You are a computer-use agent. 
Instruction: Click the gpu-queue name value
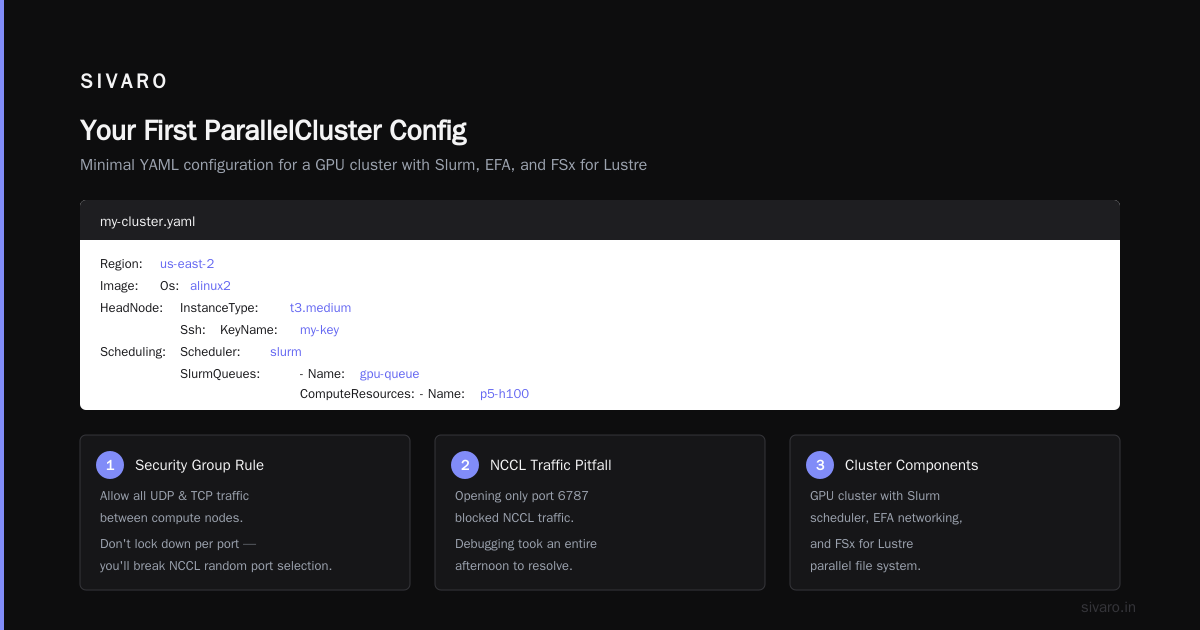(x=389, y=374)
